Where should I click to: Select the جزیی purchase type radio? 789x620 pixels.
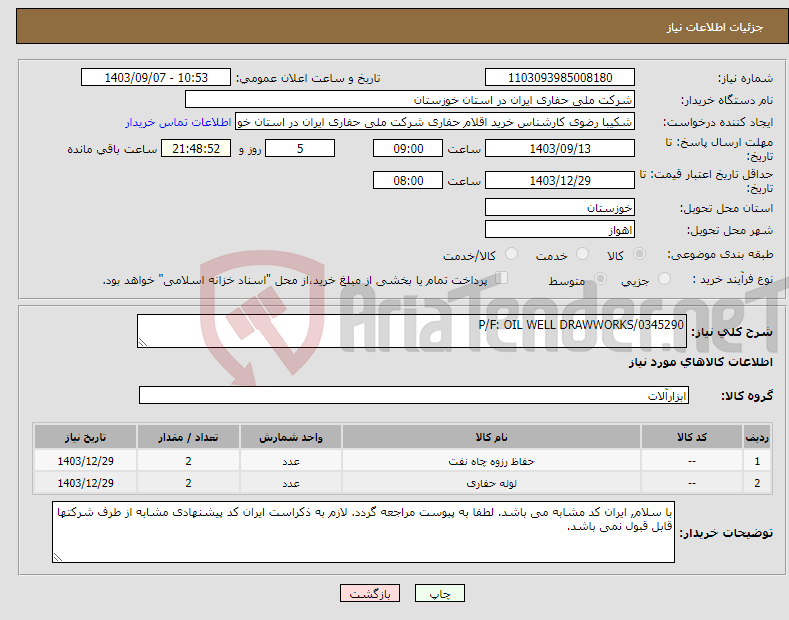coord(664,278)
